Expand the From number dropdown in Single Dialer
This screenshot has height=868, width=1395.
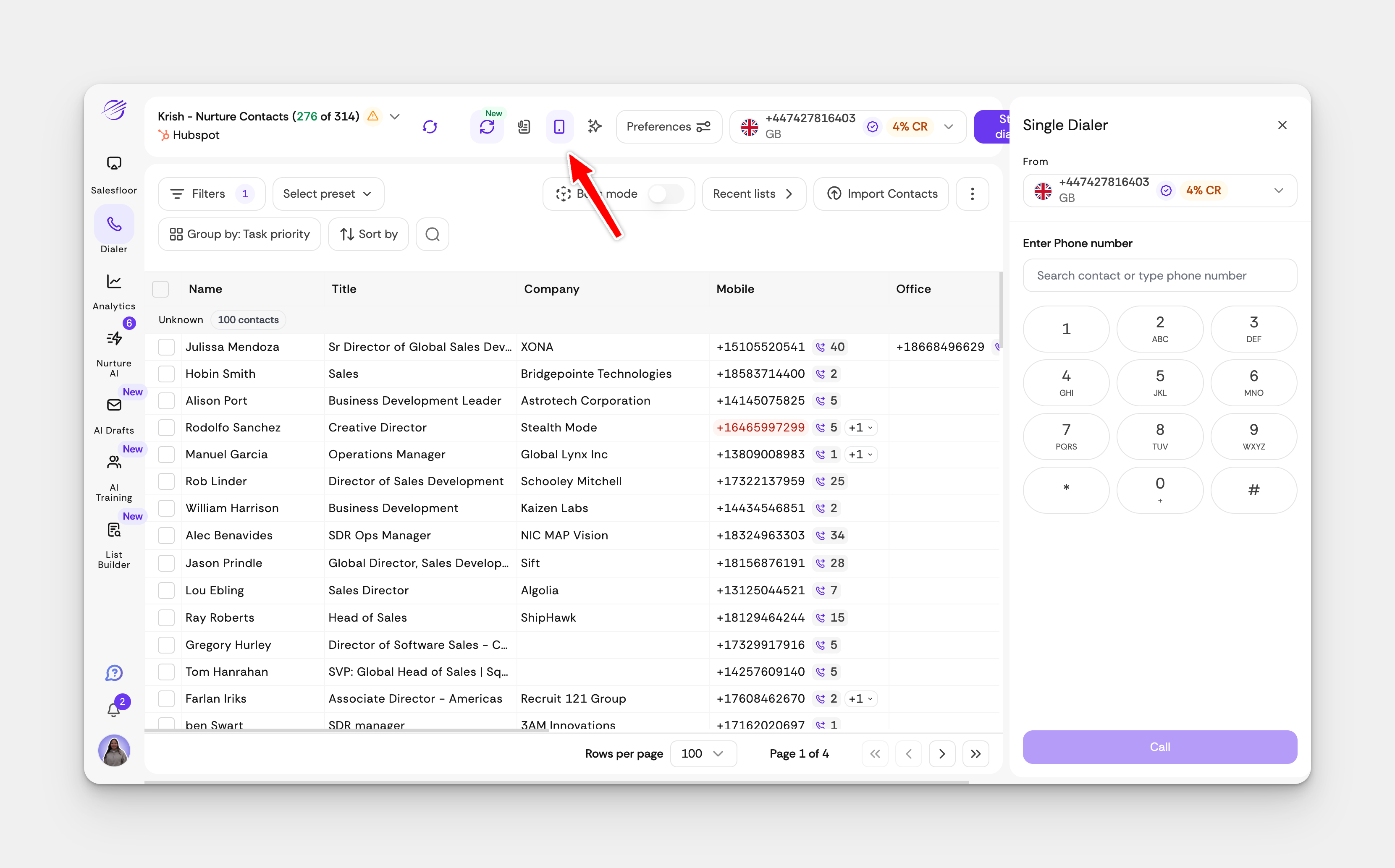1278,191
